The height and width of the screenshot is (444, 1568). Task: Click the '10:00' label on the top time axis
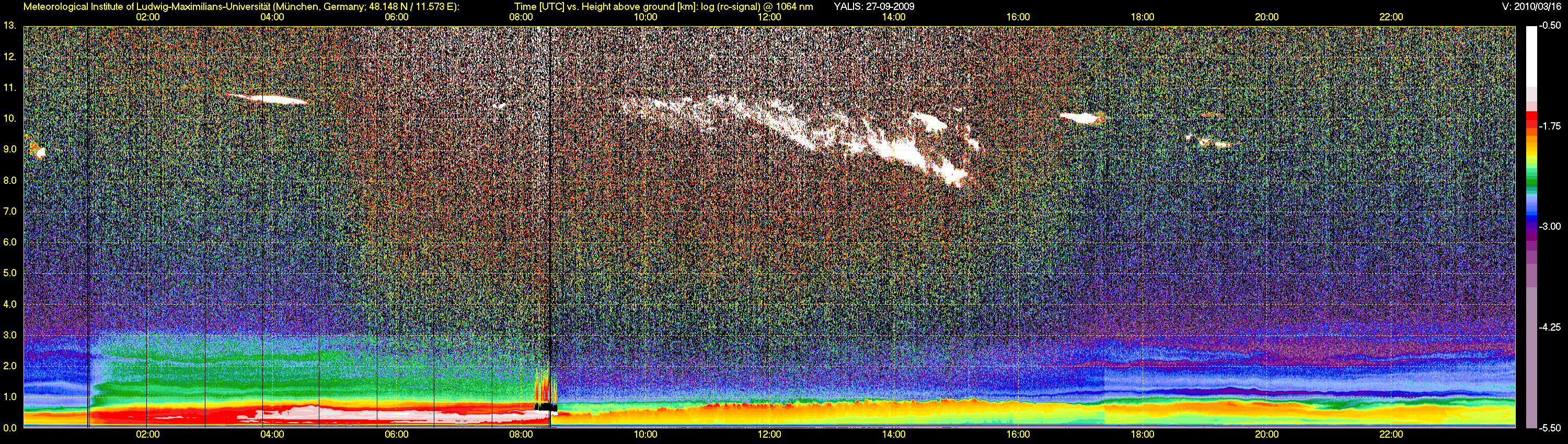click(645, 17)
